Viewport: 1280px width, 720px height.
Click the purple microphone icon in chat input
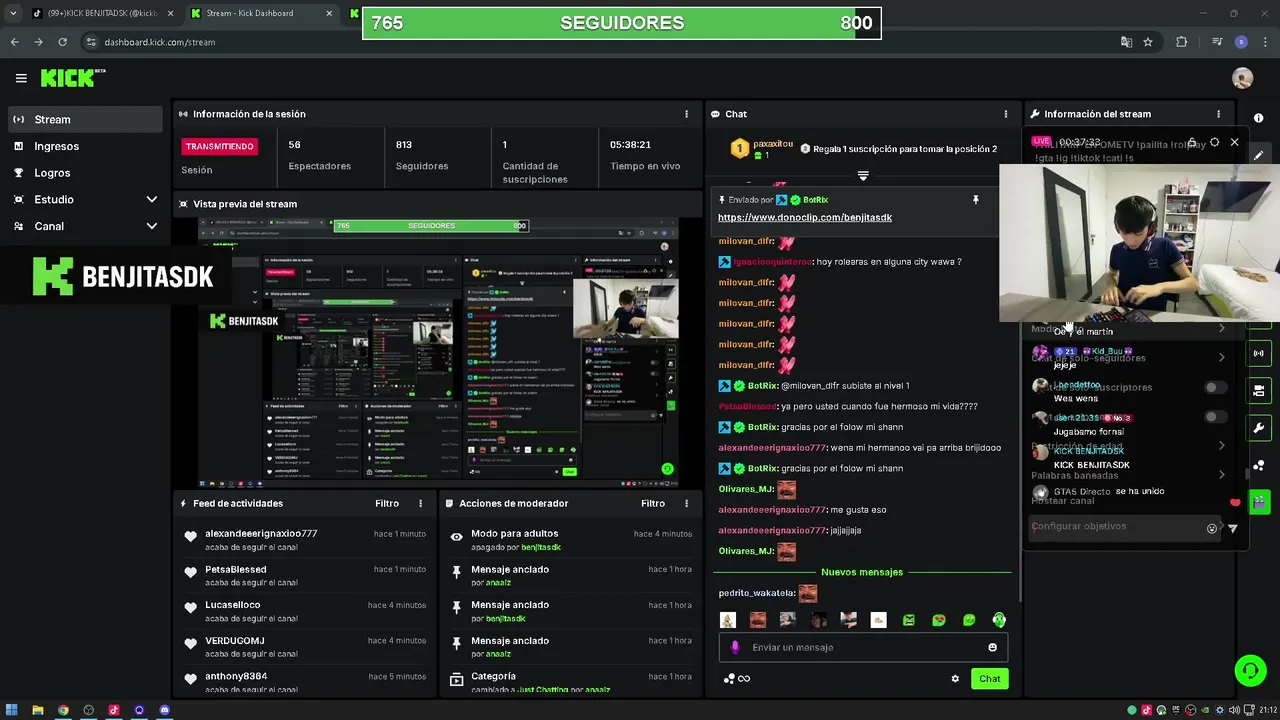coord(735,647)
